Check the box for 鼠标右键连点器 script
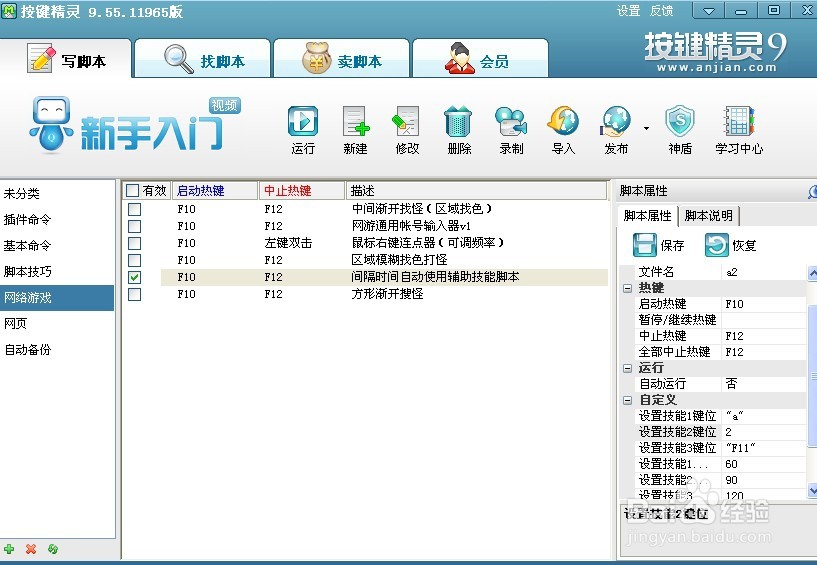Screen dimensions: 817x565 (x=134, y=243)
